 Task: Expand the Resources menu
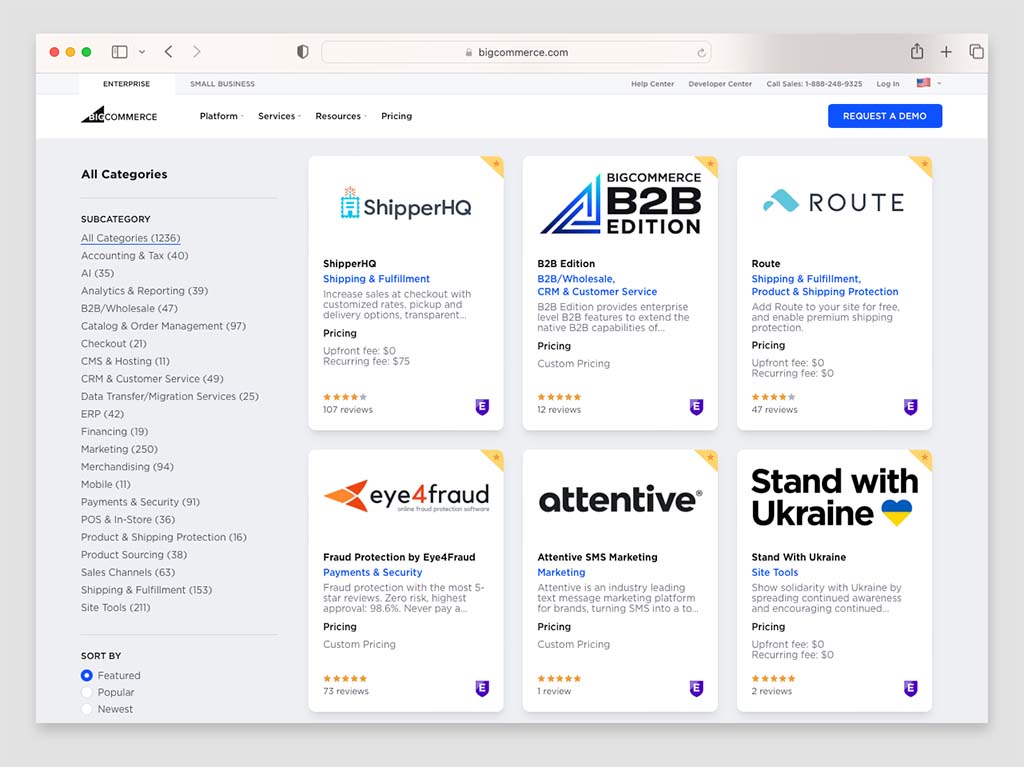tap(340, 116)
